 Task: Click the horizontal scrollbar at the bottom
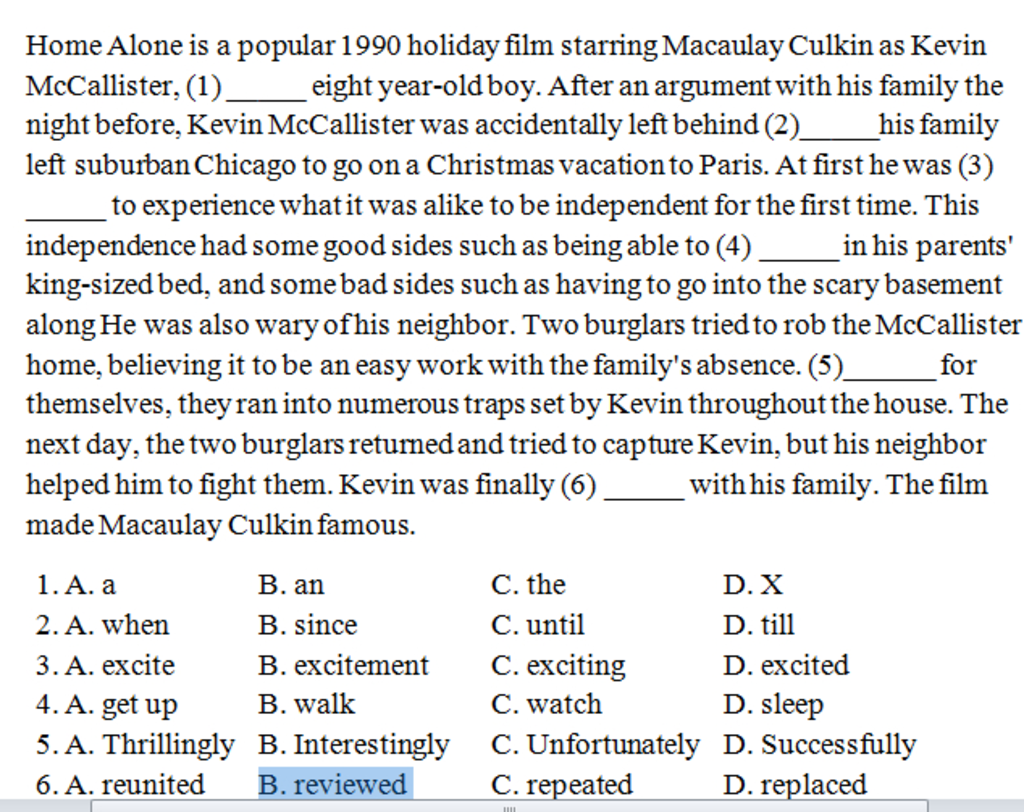[509, 805]
